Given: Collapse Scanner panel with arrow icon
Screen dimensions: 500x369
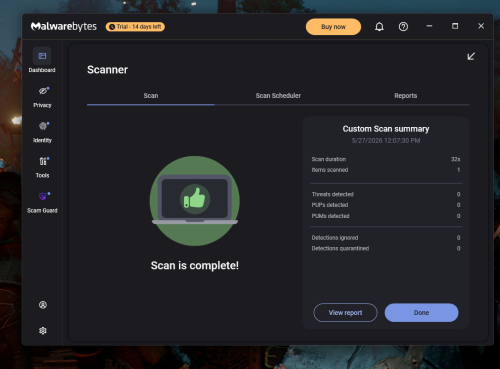Looking at the screenshot, I should (471, 56).
